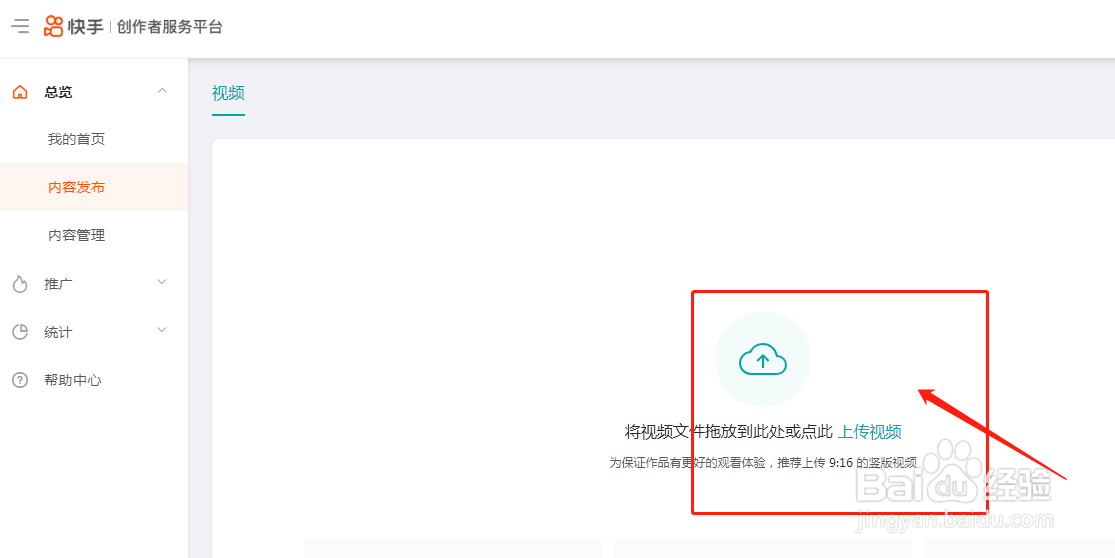Click the hamburger menu icon
Image resolution: width=1115 pixels, height=558 pixels.
(20, 27)
